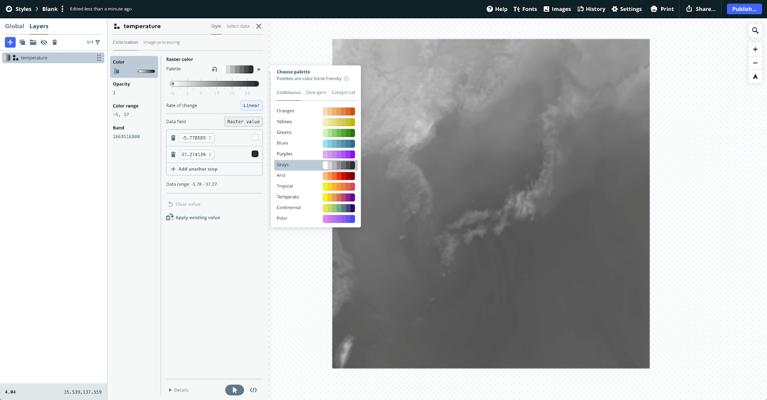Click Add another stop
The height and width of the screenshot is (400, 767).
coord(194,169)
